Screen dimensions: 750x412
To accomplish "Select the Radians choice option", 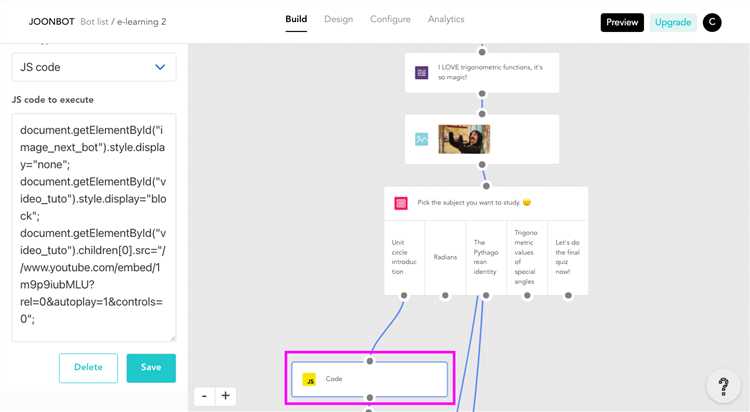I will (445, 257).
